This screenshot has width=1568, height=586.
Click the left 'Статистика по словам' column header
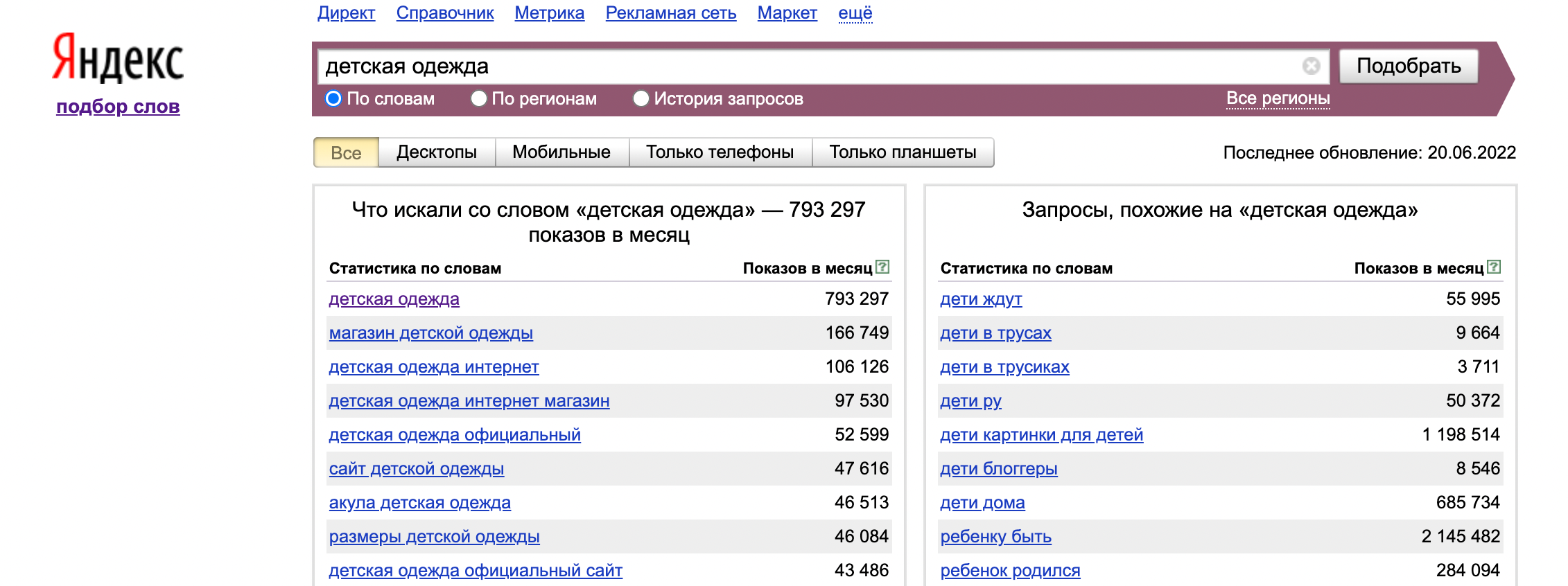tap(415, 269)
